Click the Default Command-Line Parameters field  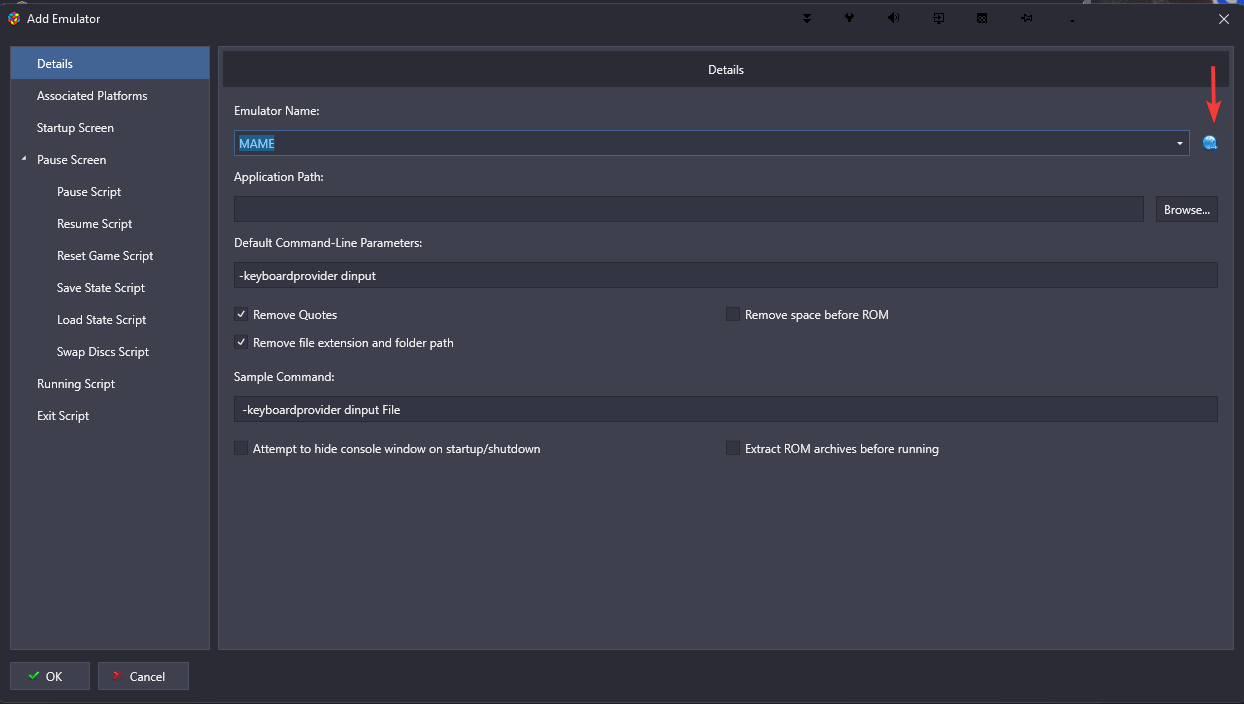click(726, 275)
